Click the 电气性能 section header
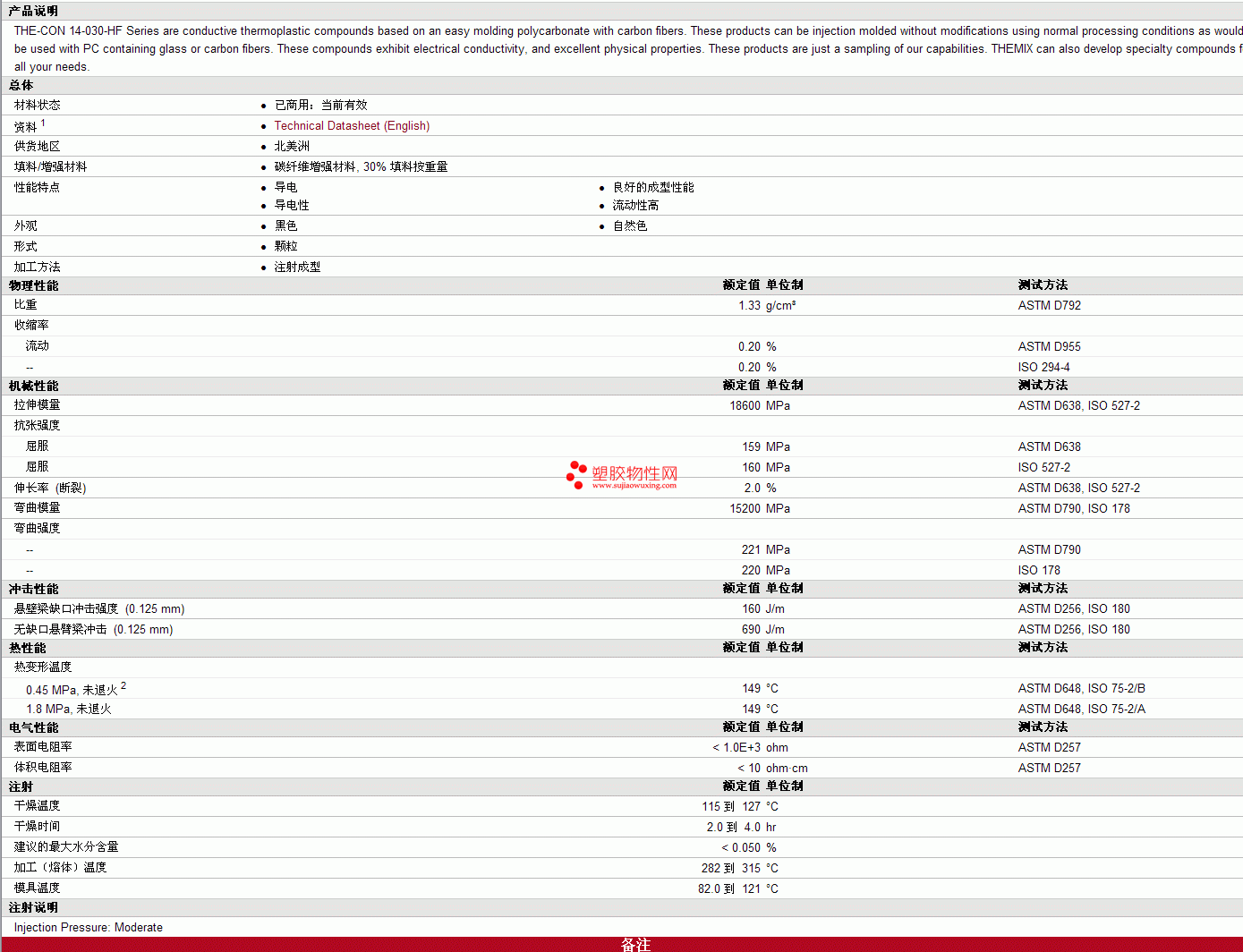The width and height of the screenshot is (1243, 952). coord(33,728)
